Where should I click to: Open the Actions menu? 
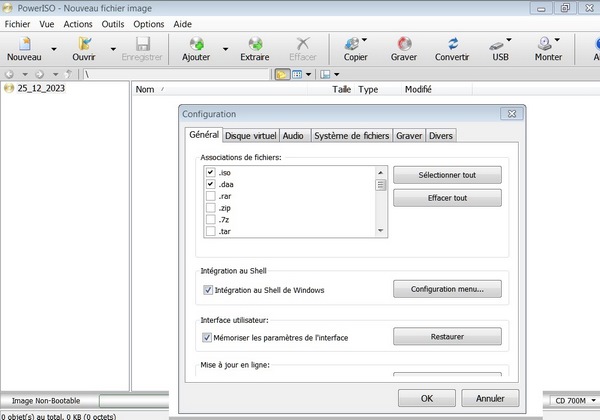point(78,24)
